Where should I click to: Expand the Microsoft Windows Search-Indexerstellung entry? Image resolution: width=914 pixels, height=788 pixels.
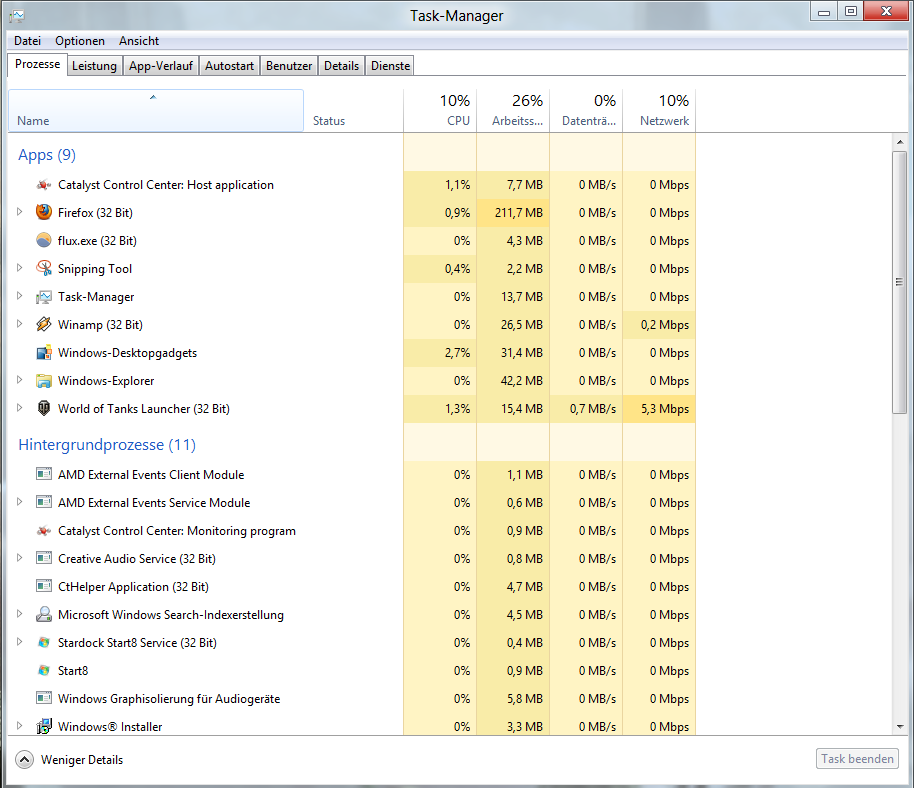[19, 613]
